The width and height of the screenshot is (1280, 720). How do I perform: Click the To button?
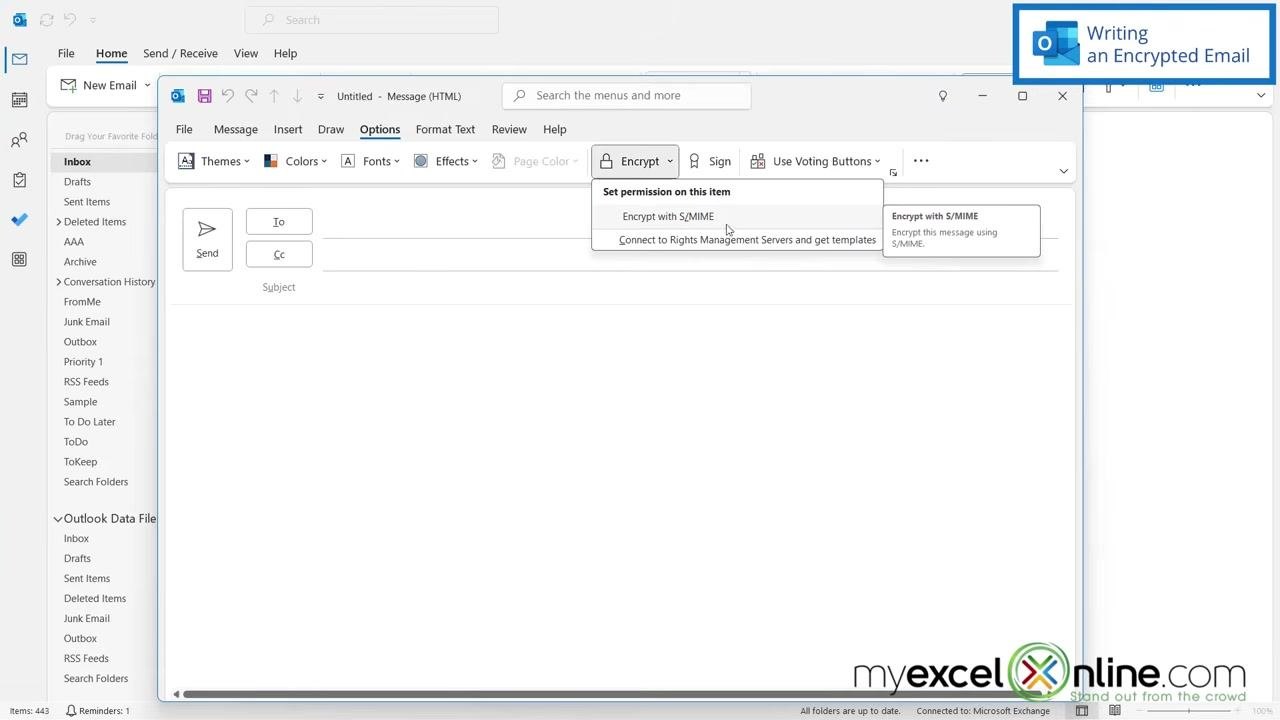[279, 222]
